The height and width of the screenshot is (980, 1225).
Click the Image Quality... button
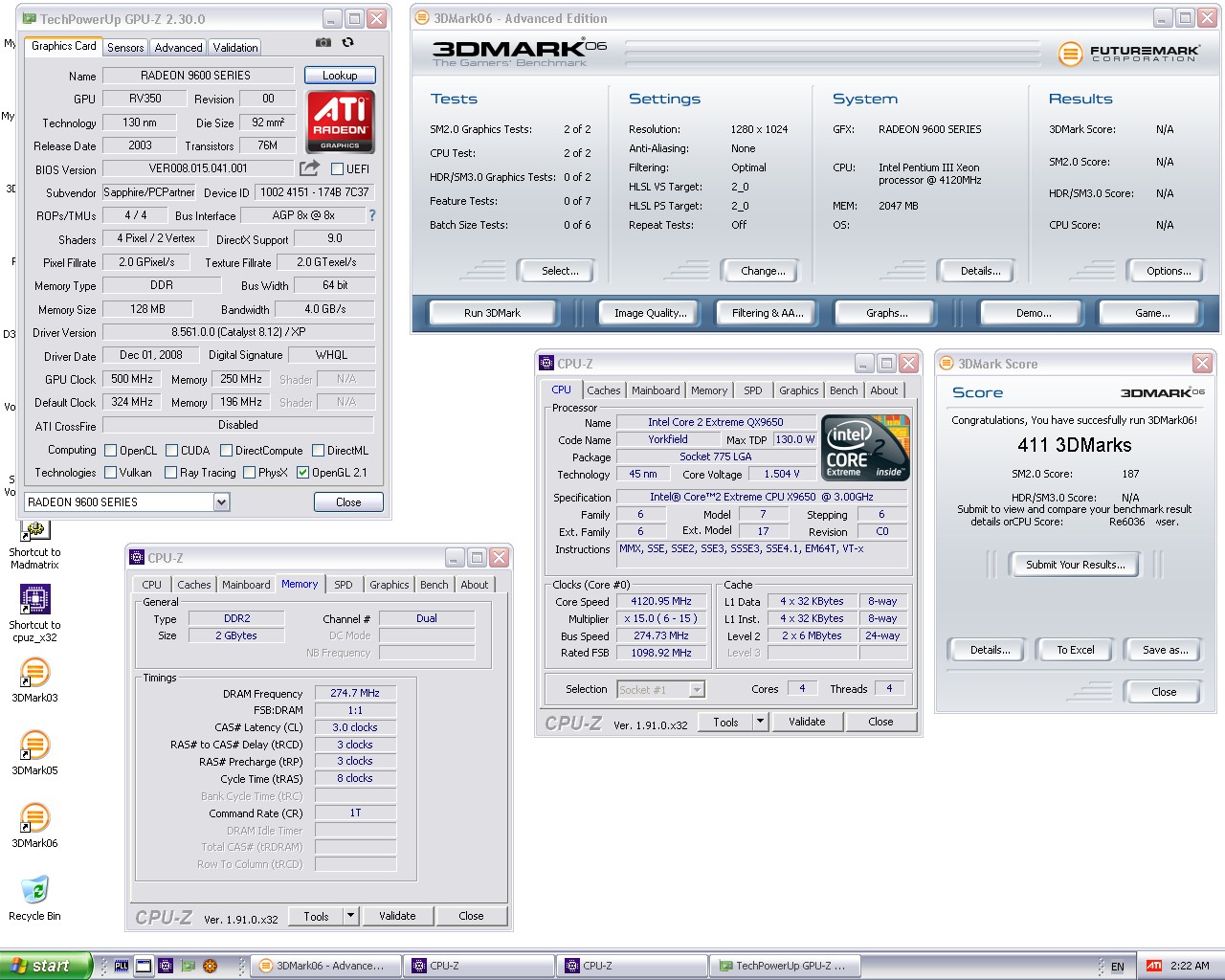point(651,313)
